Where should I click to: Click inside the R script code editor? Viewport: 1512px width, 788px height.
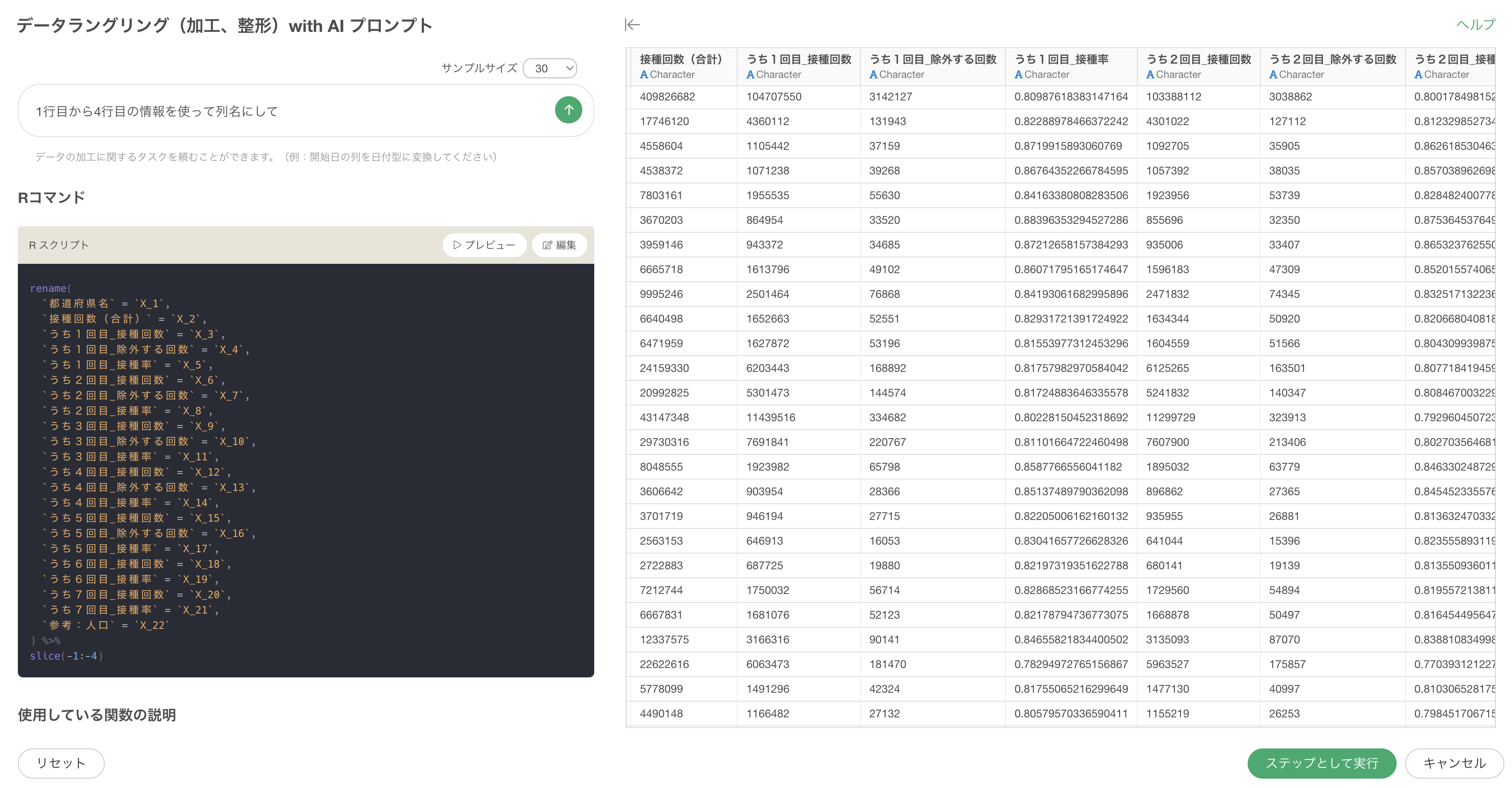(306, 470)
